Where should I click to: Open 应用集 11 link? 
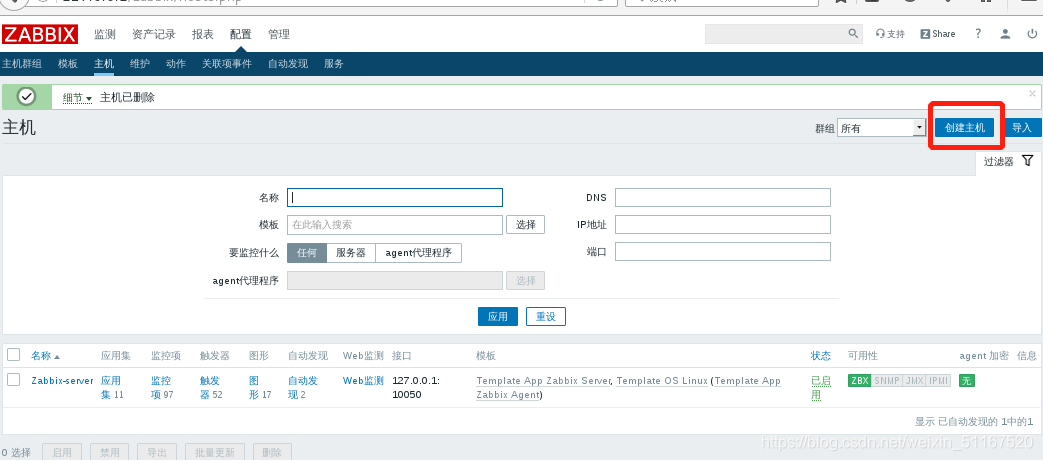(112, 387)
